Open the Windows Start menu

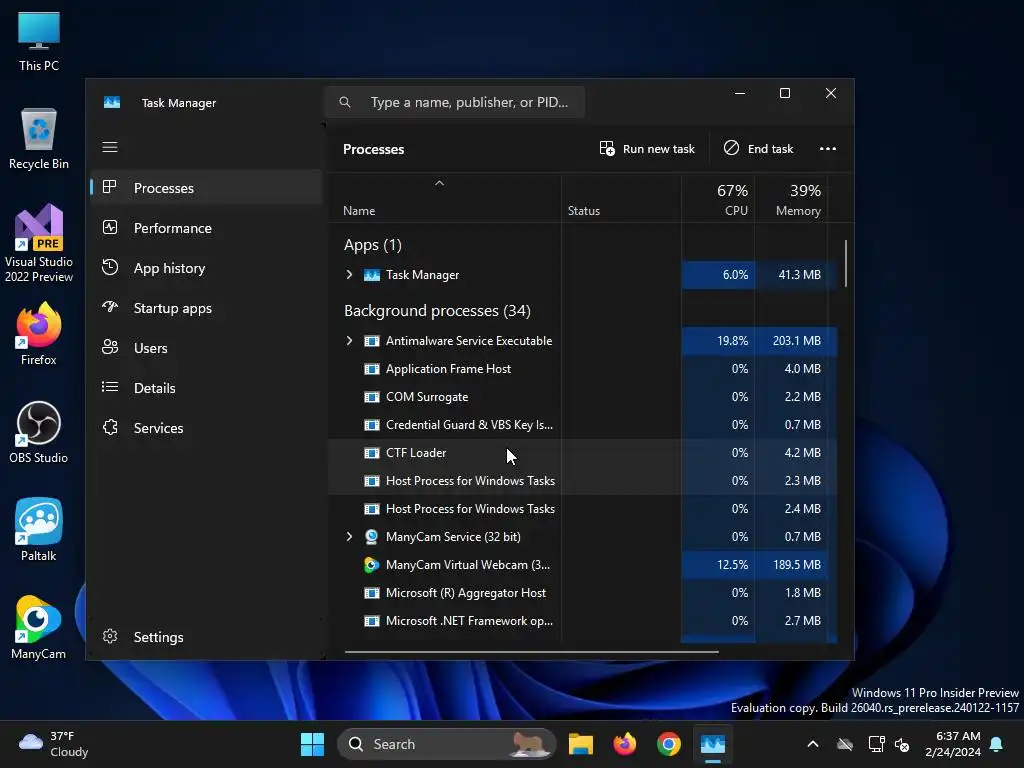click(312, 744)
